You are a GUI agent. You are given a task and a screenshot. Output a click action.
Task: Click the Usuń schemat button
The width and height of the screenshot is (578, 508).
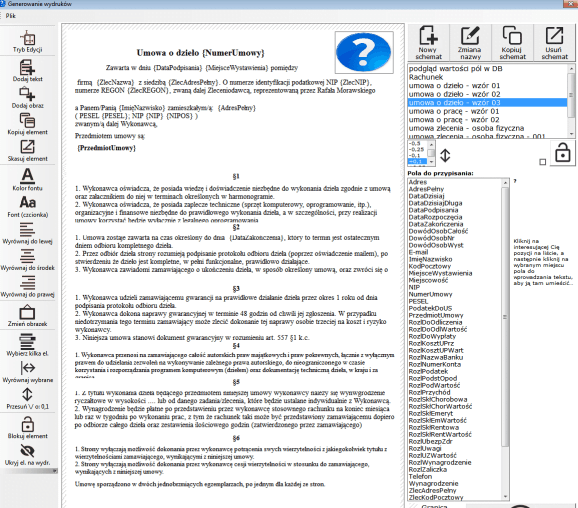click(554, 42)
